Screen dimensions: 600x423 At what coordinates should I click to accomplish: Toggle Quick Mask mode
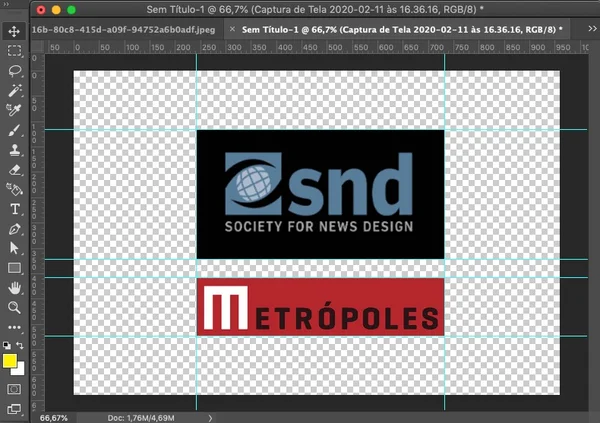point(14,389)
